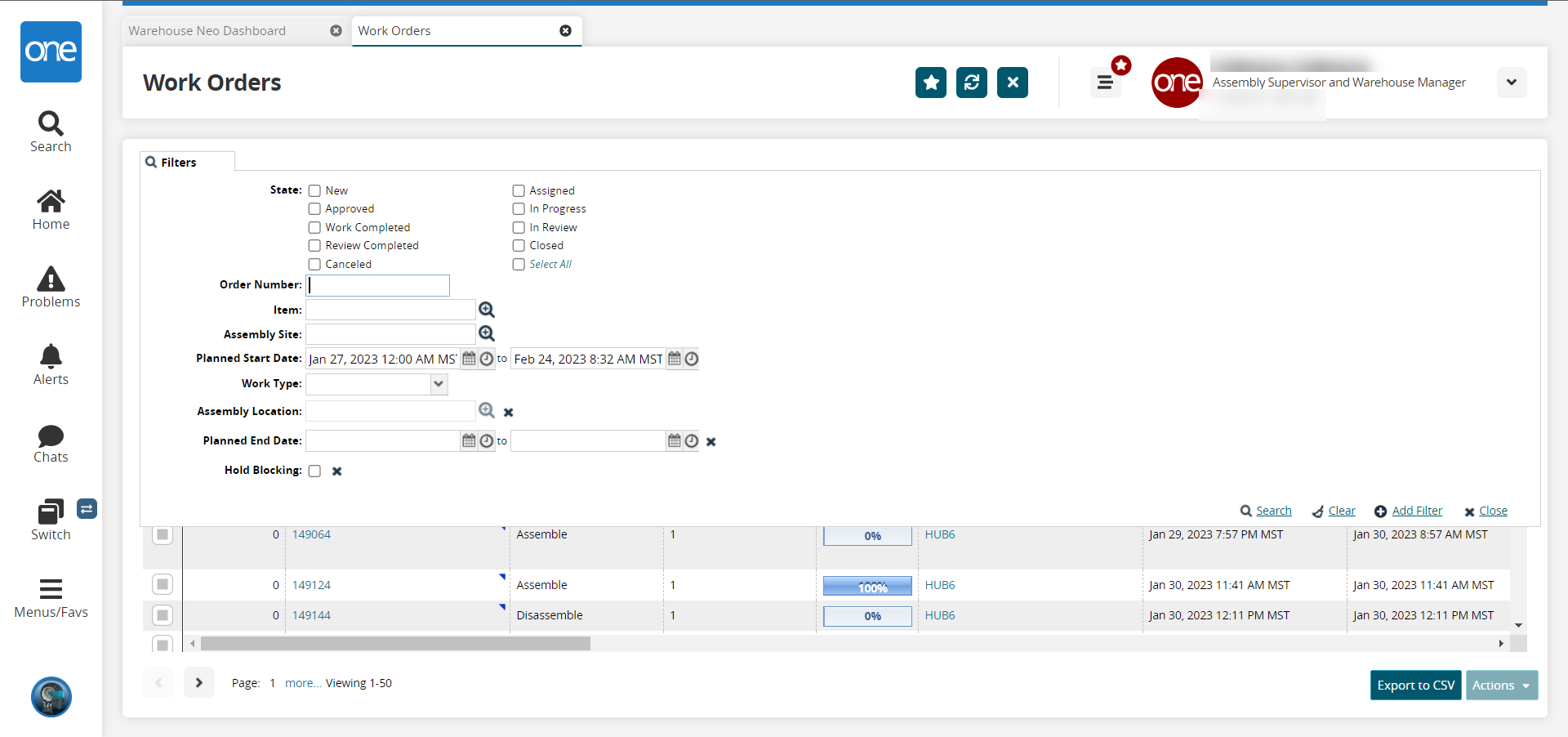Click the Export to CSV button

pos(1415,686)
